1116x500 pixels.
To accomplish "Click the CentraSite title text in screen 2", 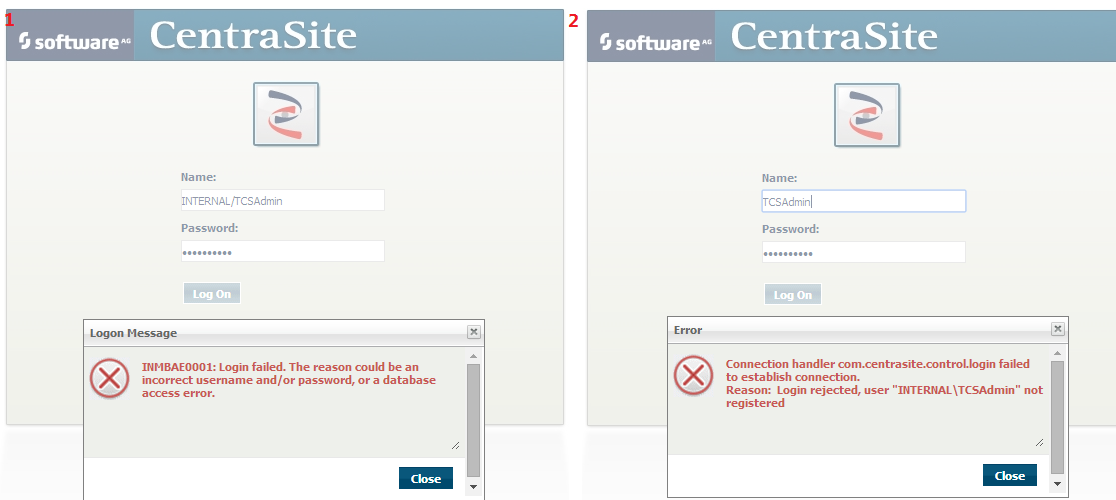I will click(x=833, y=36).
